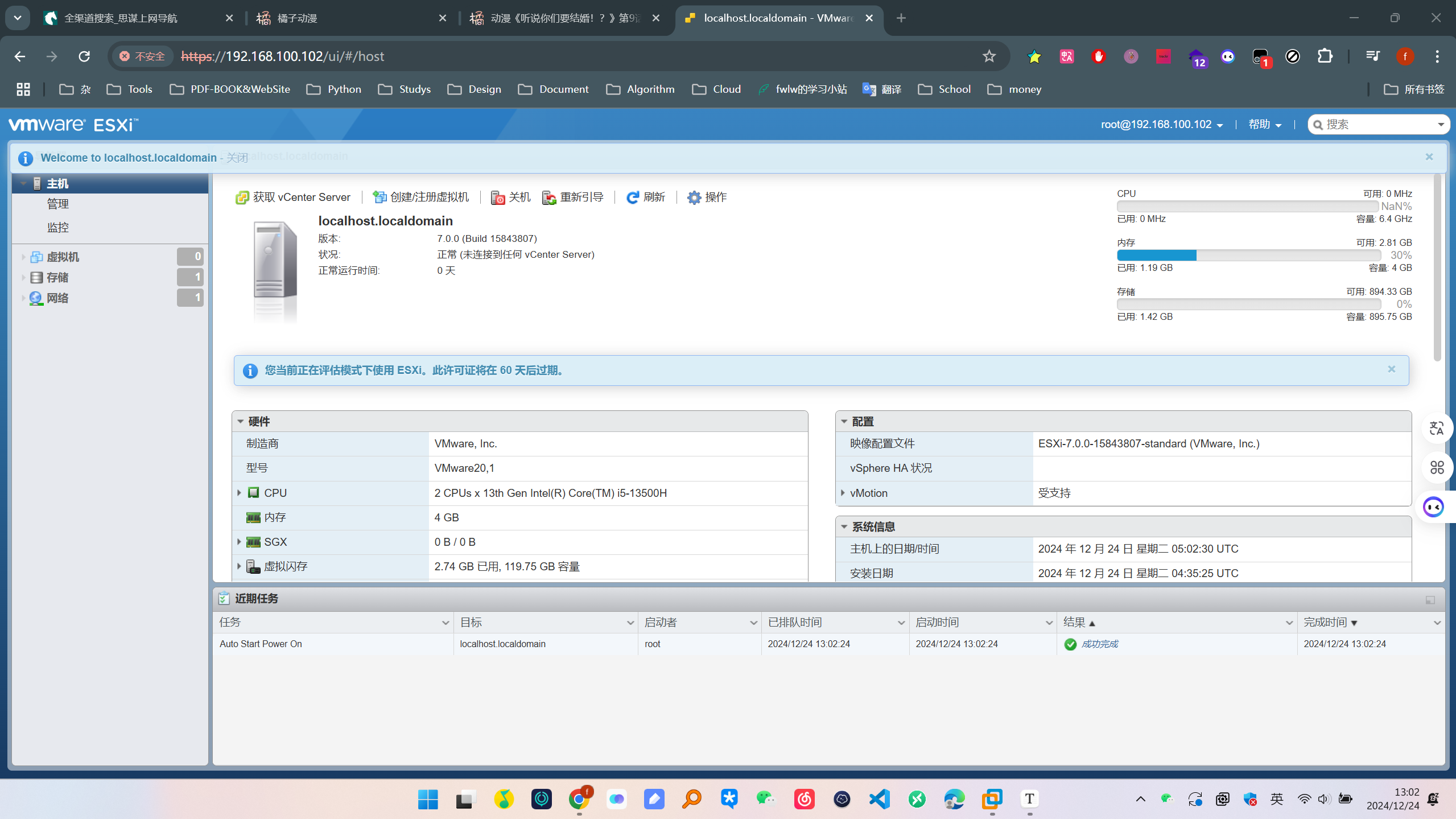Screen dimensions: 1456x819
Task: Click into the 搜索 search field
Action: 1377,125
